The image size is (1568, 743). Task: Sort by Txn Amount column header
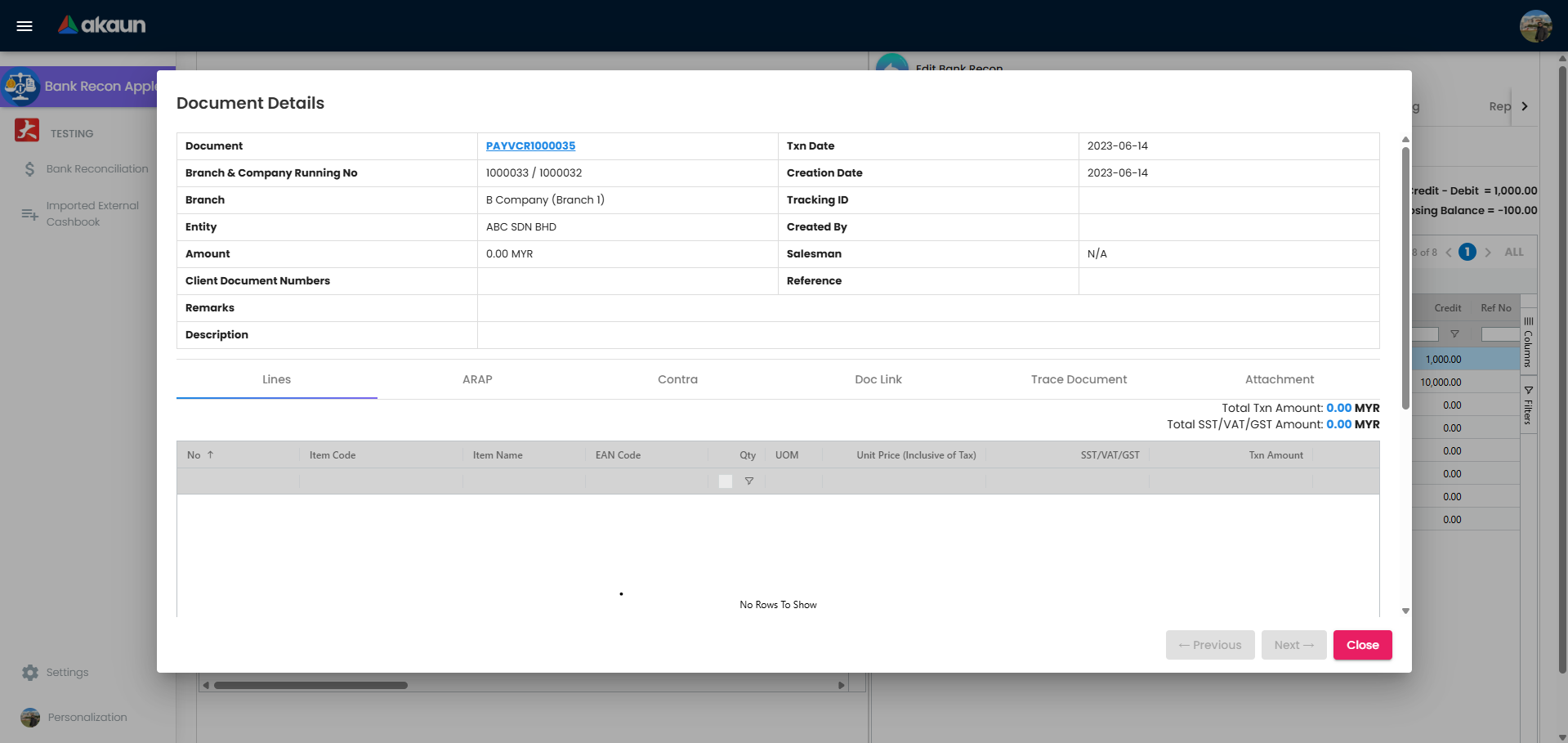click(1275, 455)
